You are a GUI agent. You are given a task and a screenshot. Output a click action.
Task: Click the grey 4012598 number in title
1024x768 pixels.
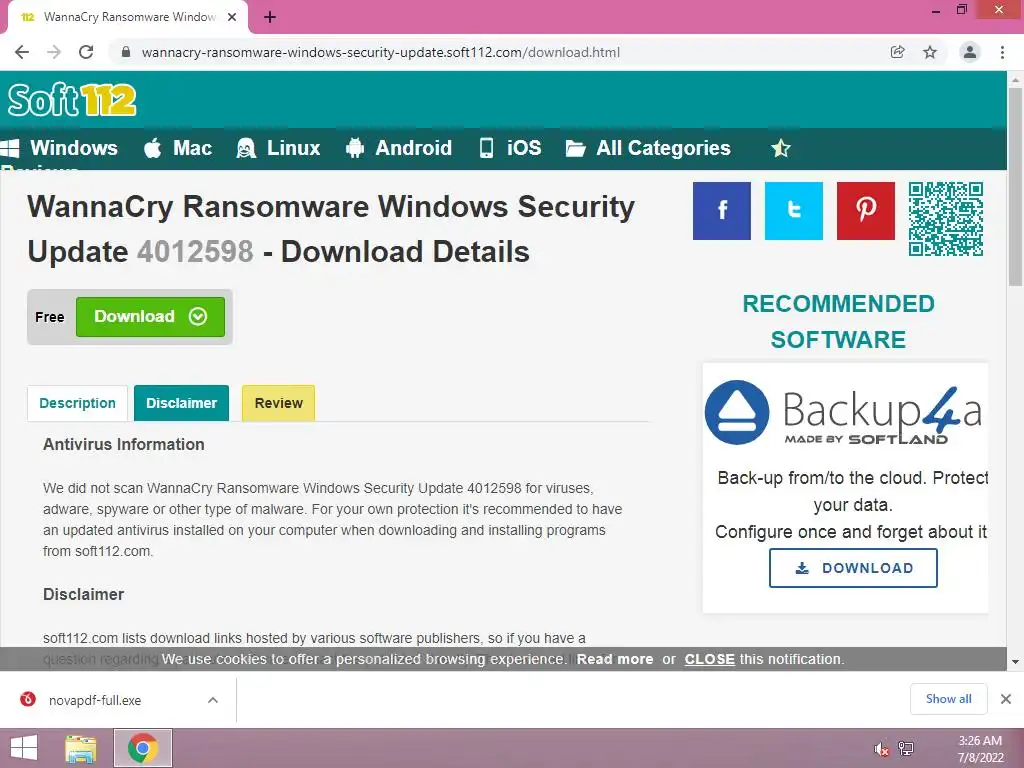coord(195,252)
